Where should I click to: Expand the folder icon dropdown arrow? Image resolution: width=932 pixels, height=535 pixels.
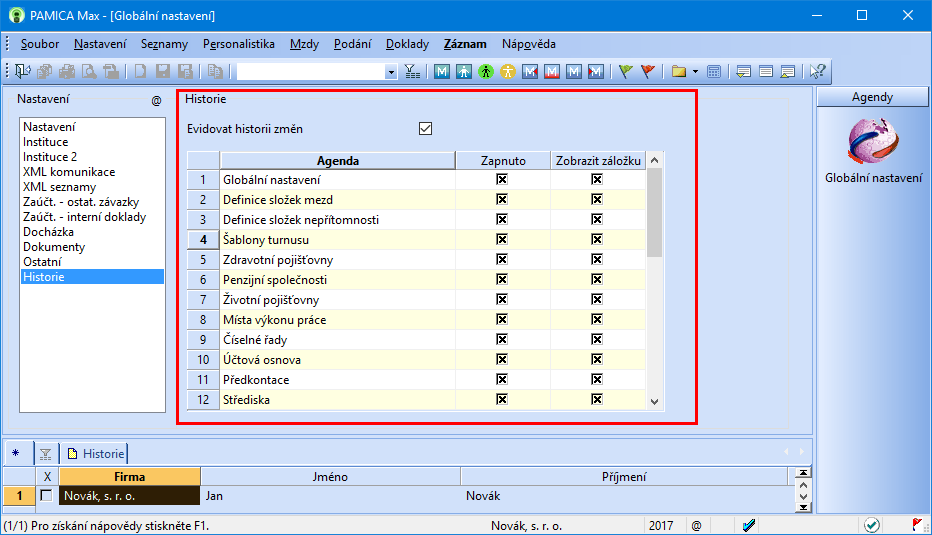click(695, 72)
